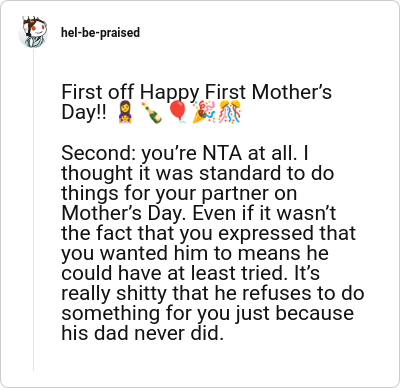The width and height of the screenshot is (400, 388).
Task: Click the word "expressed" in the comment
Action: (x=266, y=233)
